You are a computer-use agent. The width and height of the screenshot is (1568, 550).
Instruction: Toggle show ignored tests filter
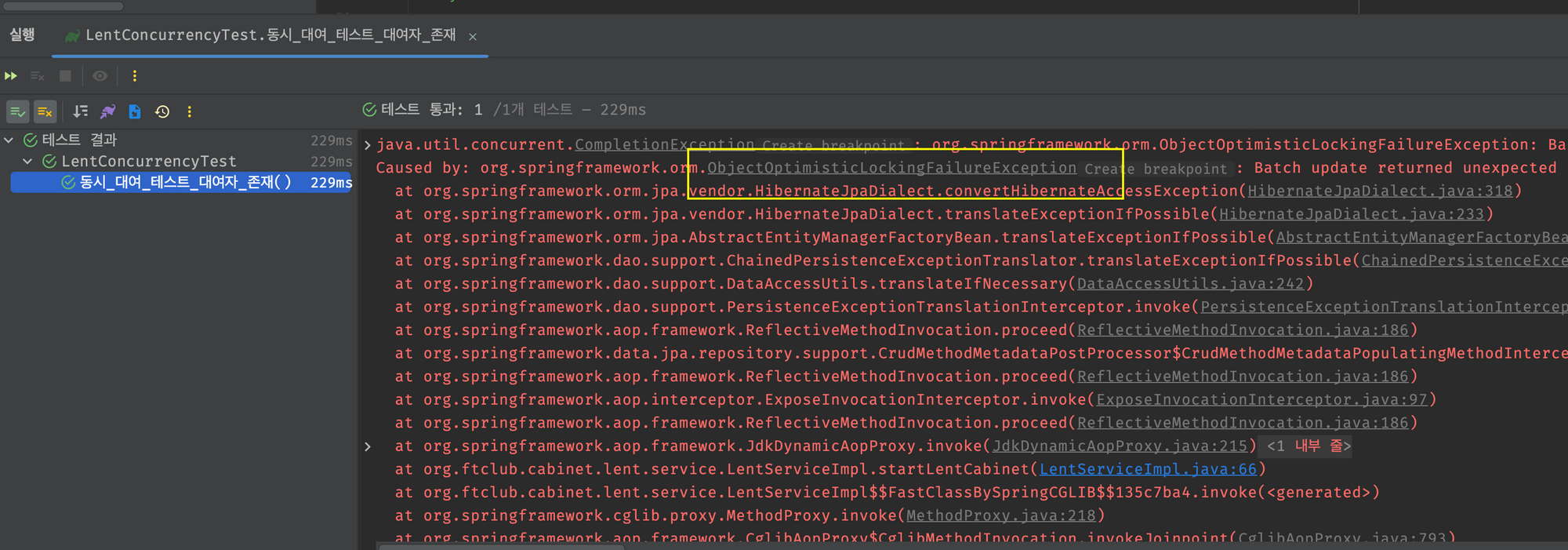click(x=45, y=111)
